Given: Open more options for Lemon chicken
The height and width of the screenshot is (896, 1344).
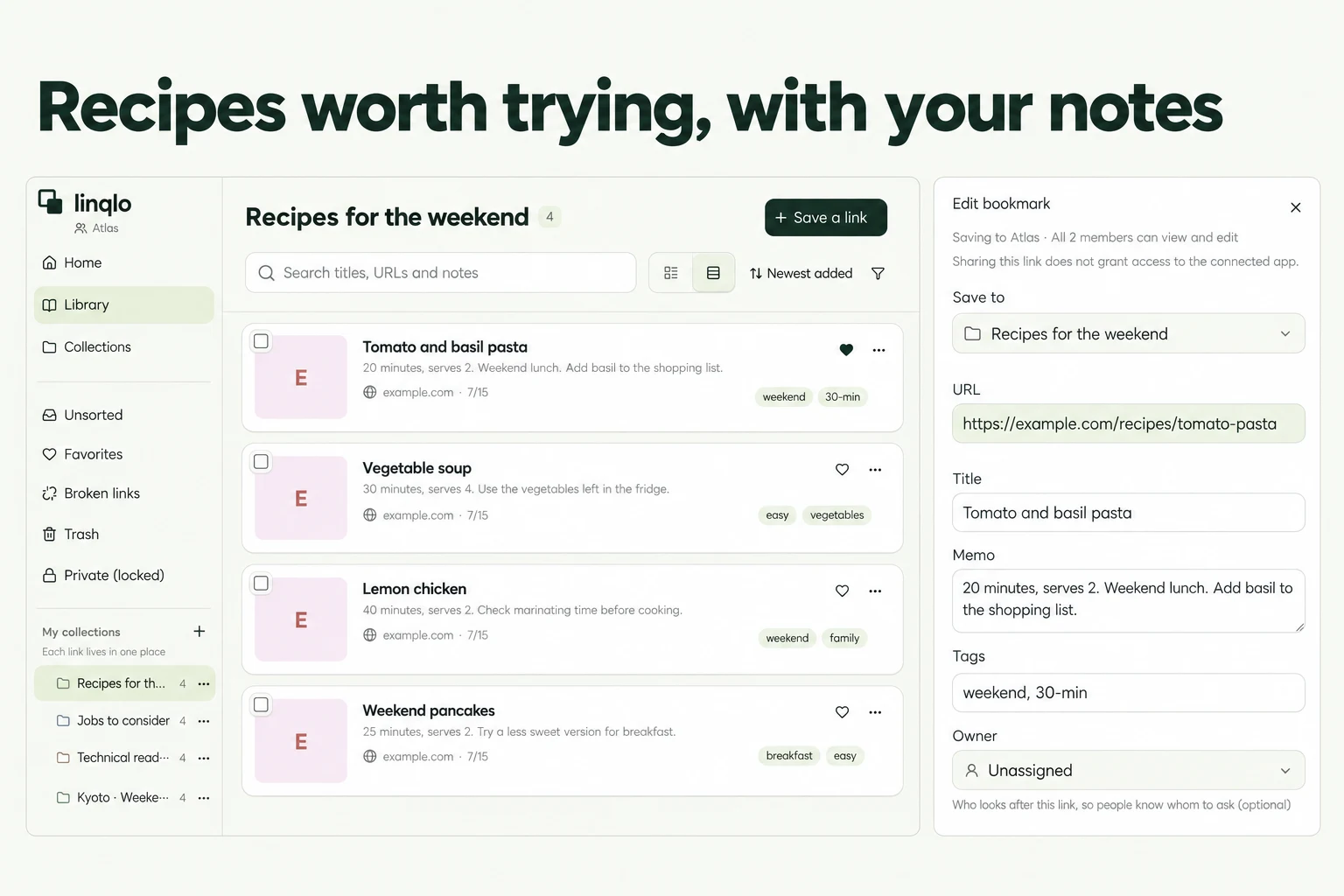Looking at the screenshot, I should pos(875,591).
